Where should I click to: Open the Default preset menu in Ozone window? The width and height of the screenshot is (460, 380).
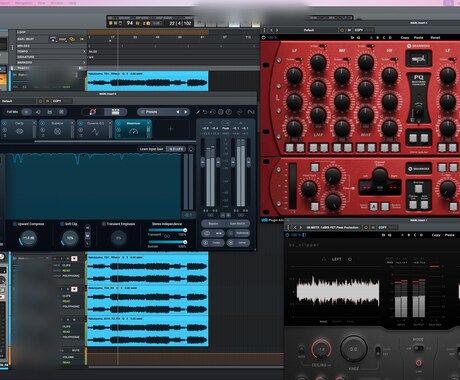[18, 101]
